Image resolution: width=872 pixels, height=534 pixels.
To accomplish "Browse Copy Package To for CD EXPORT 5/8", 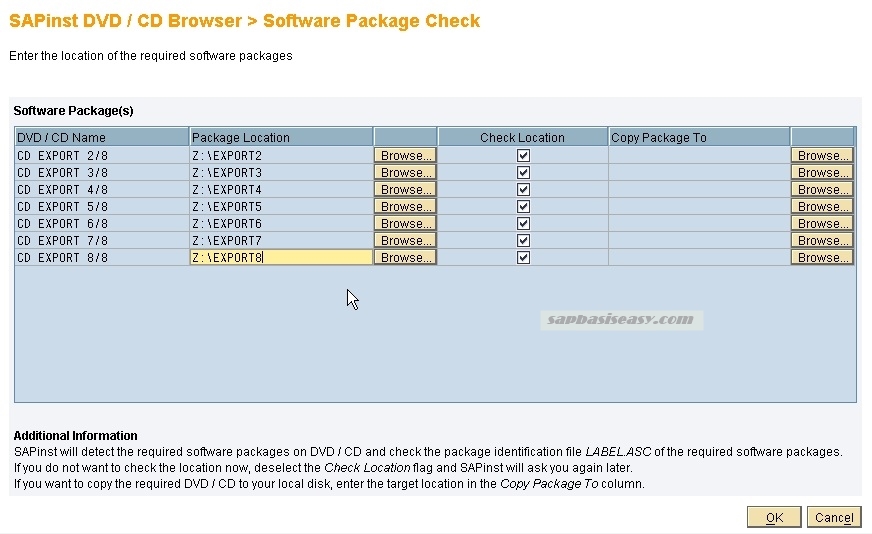I will pos(823,206).
